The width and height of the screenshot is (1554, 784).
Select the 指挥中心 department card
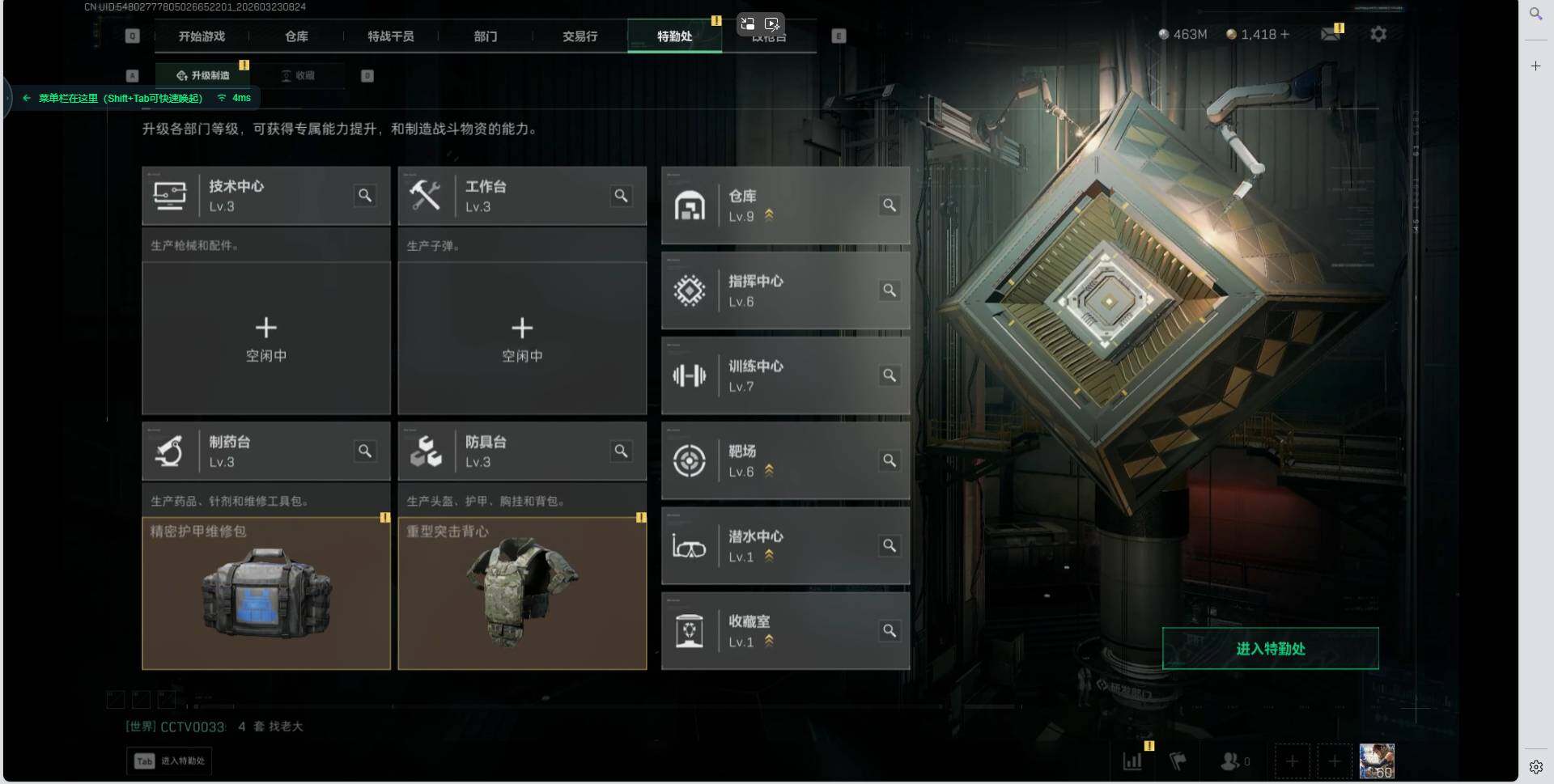click(785, 290)
